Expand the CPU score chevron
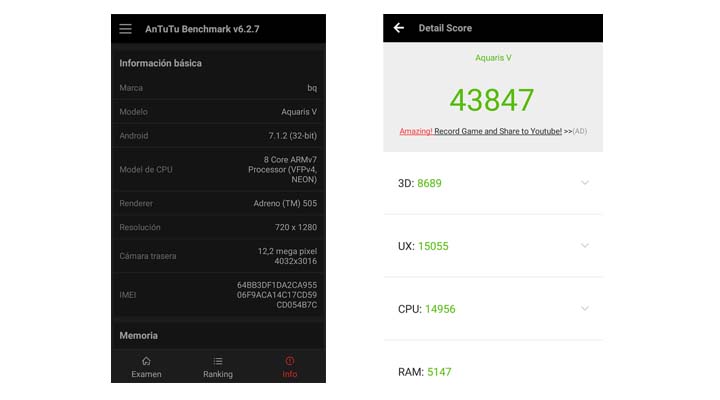Image resolution: width=720 pixels, height=400 pixels. [585, 309]
